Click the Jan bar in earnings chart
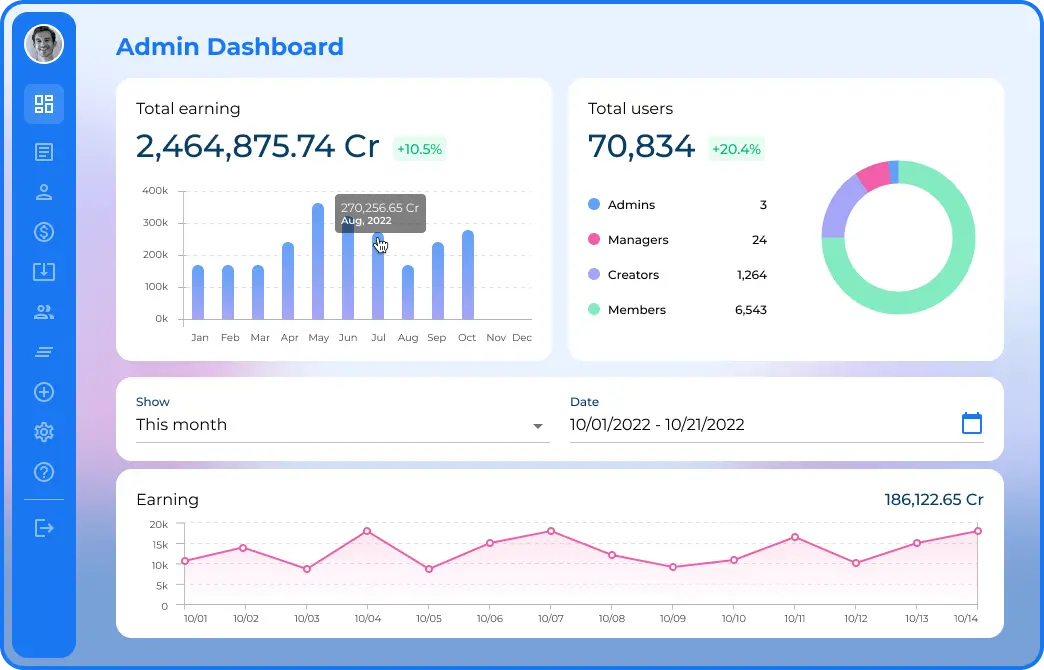1044x670 pixels. pos(198,292)
